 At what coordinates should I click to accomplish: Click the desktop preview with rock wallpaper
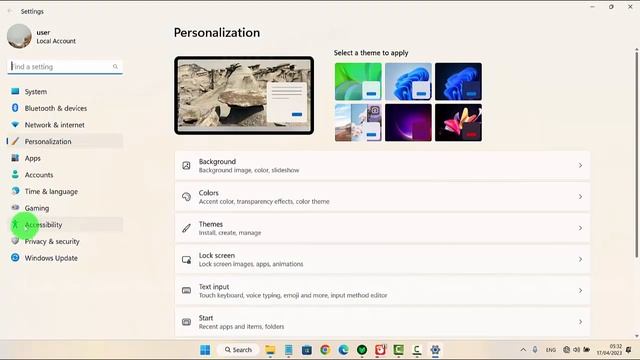(244, 96)
